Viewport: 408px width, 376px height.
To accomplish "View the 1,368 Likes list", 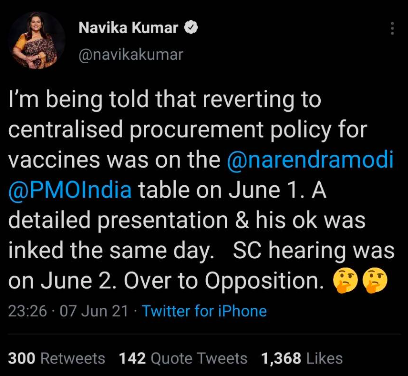I will click(302, 359).
